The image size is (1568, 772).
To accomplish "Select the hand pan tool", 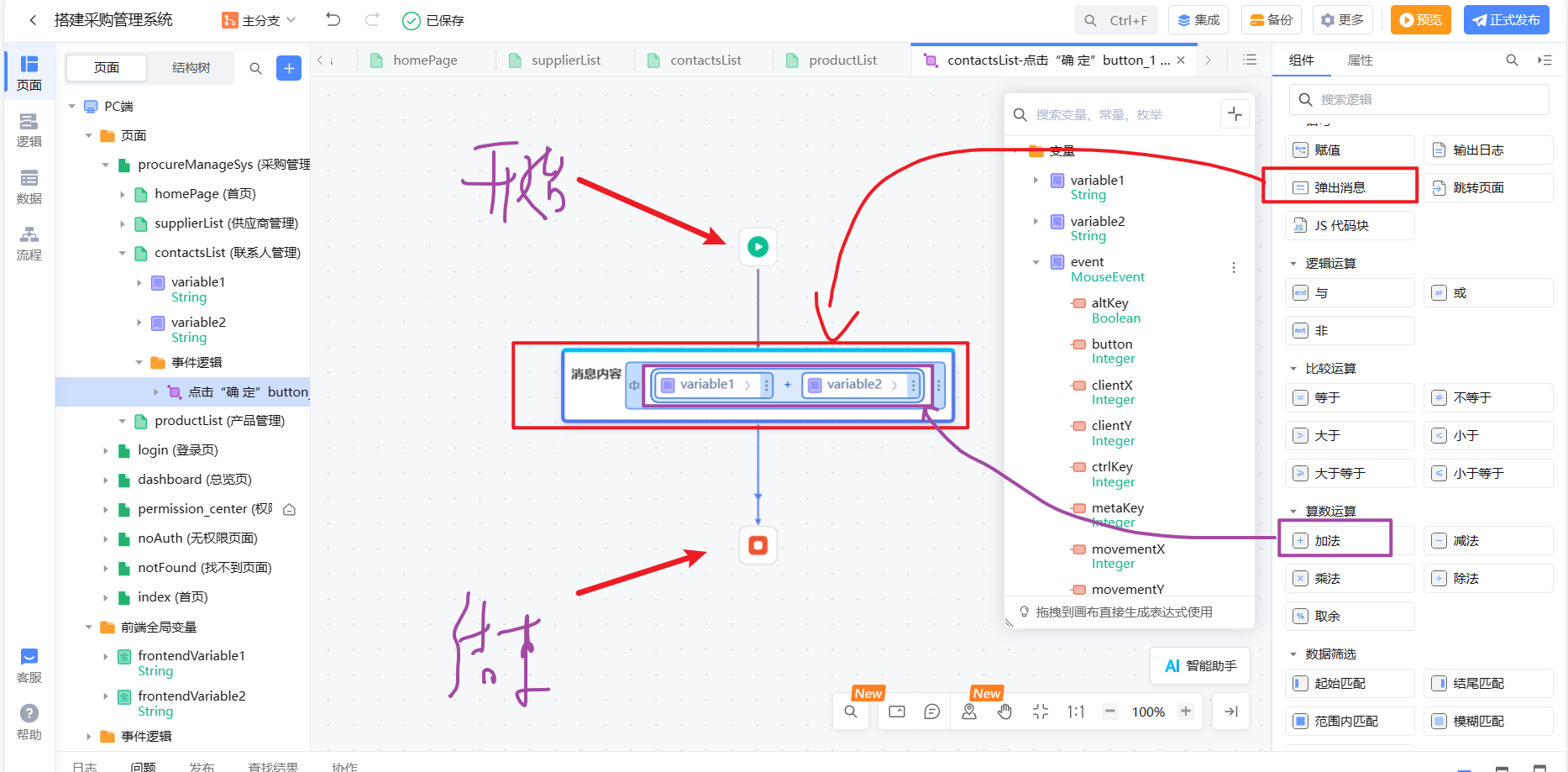I will point(1004,712).
